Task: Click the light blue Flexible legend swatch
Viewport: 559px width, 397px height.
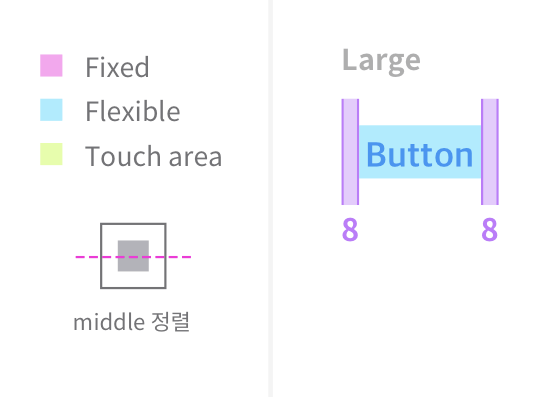Action: point(51,110)
